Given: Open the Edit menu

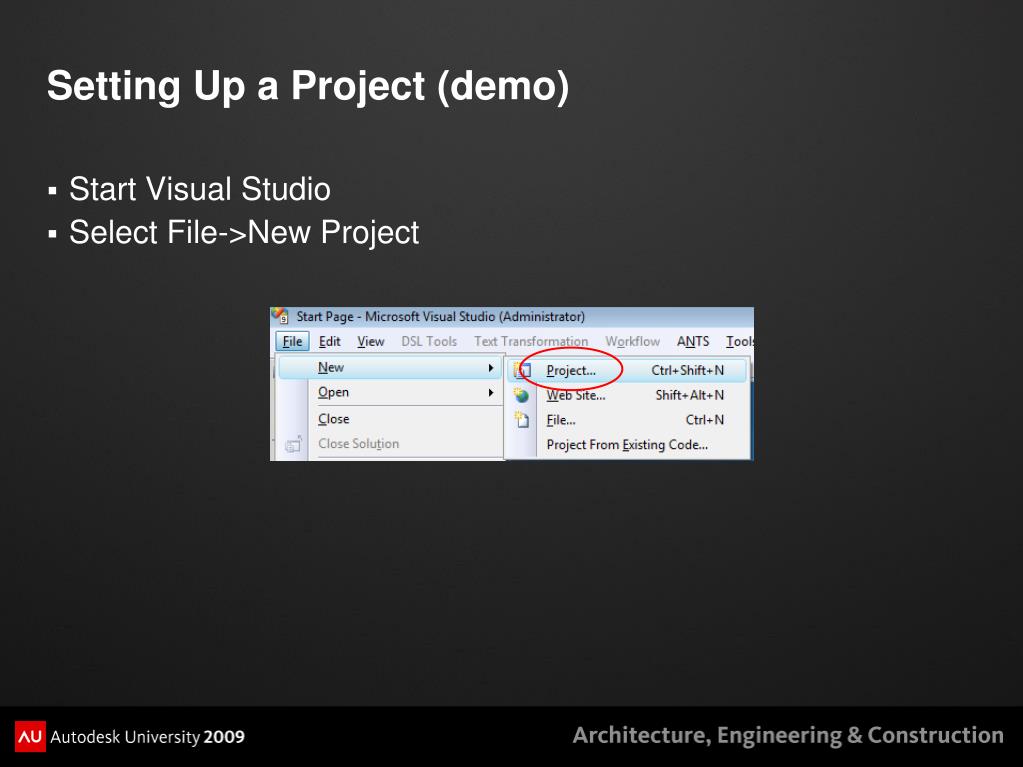Looking at the screenshot, I should click(x=329, y=341).
